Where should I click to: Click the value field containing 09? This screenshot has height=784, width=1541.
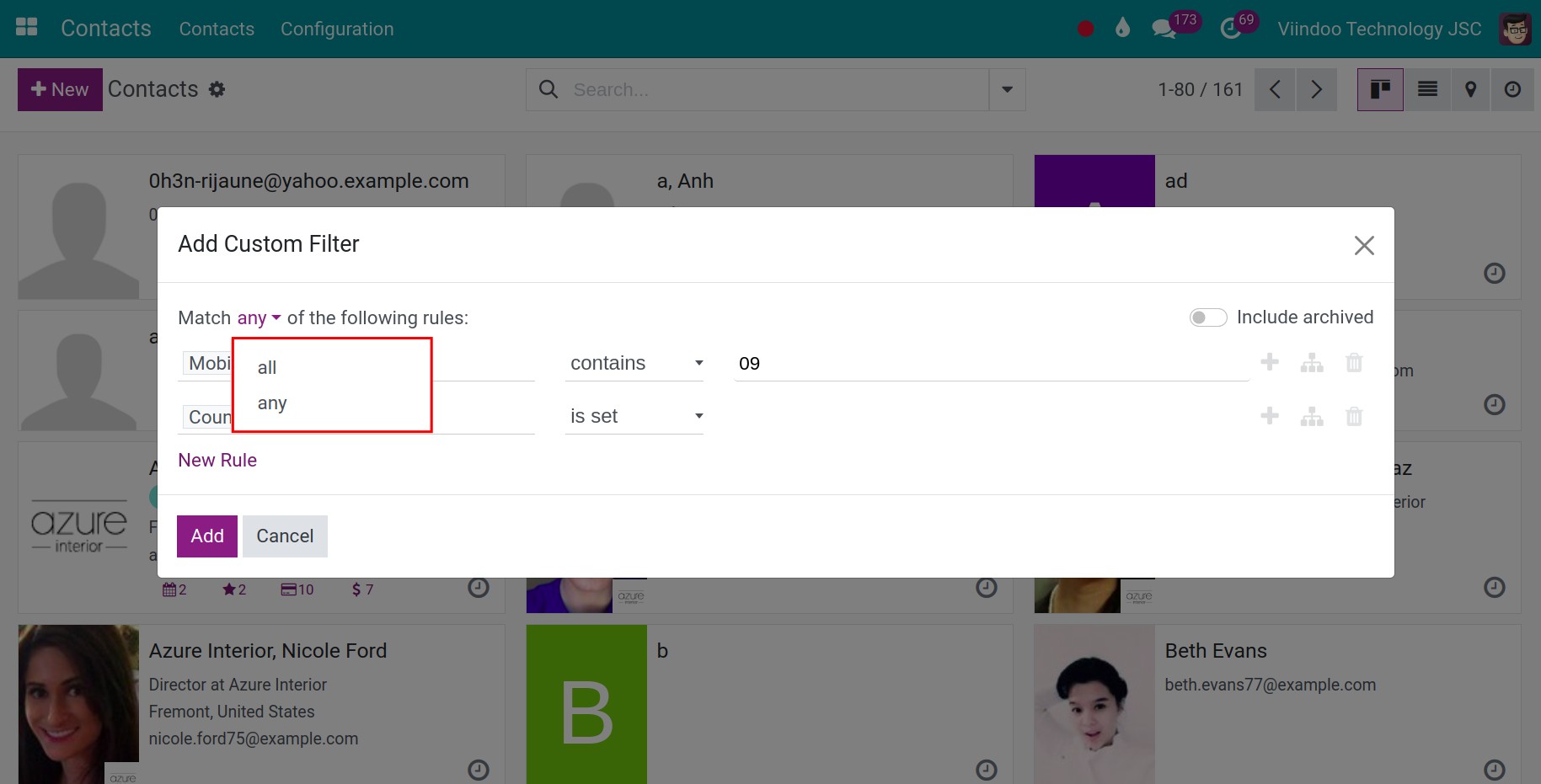(991, 363)
